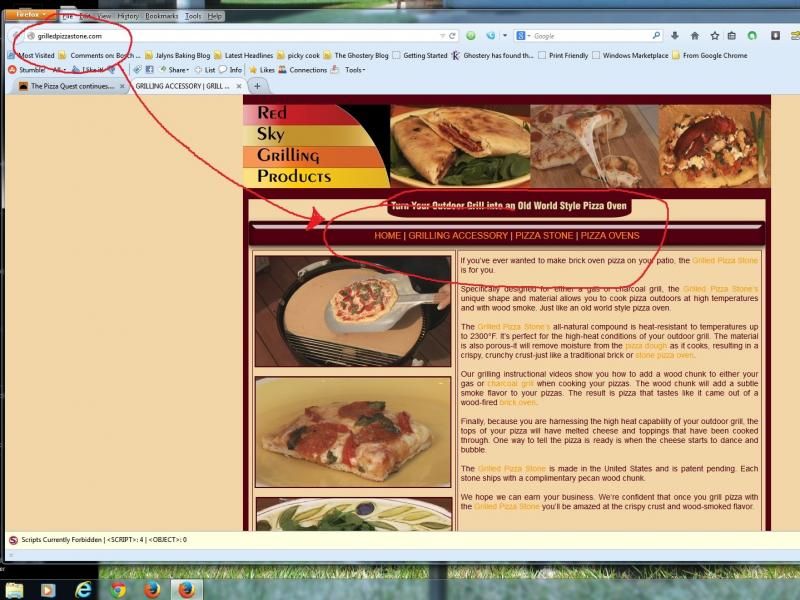The image size is (800, 600).
Task: Open the View menu
Action: 104,16
